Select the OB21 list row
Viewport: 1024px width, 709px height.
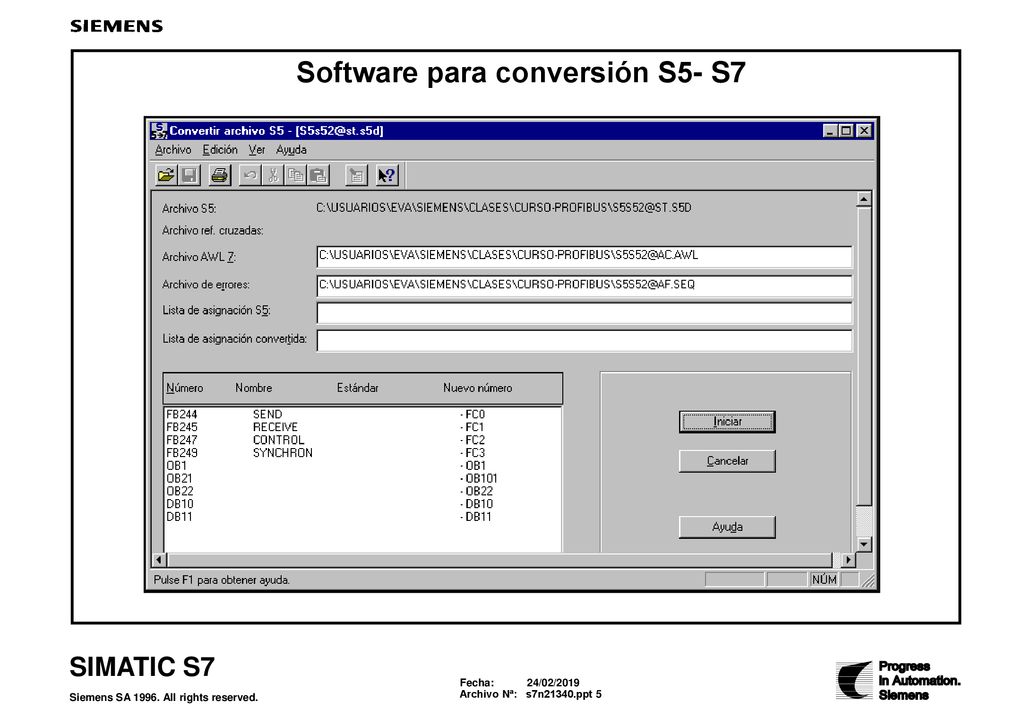pos(362,479)
